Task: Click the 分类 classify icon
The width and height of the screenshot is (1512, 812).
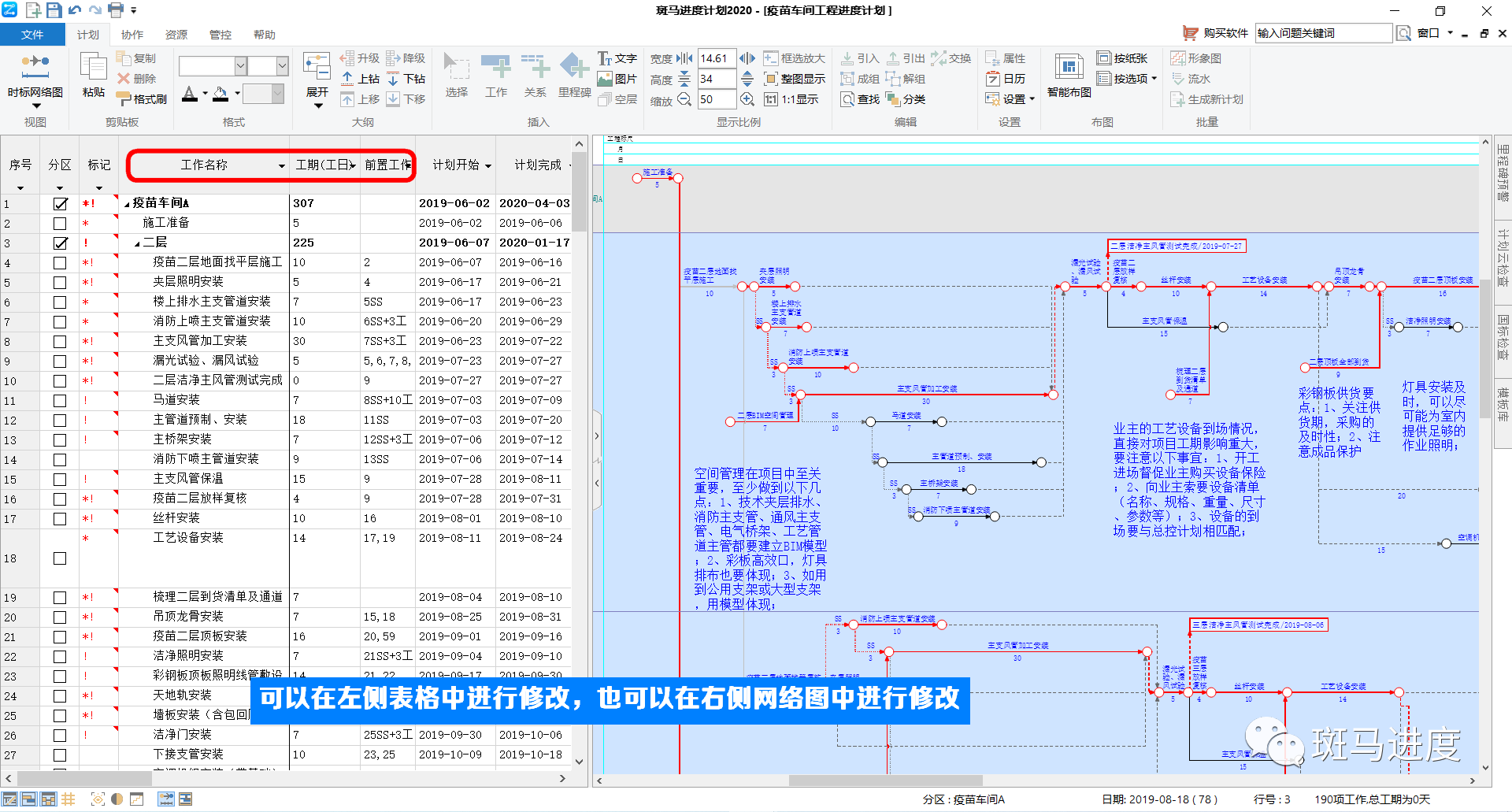Action: tap(906, 99)
